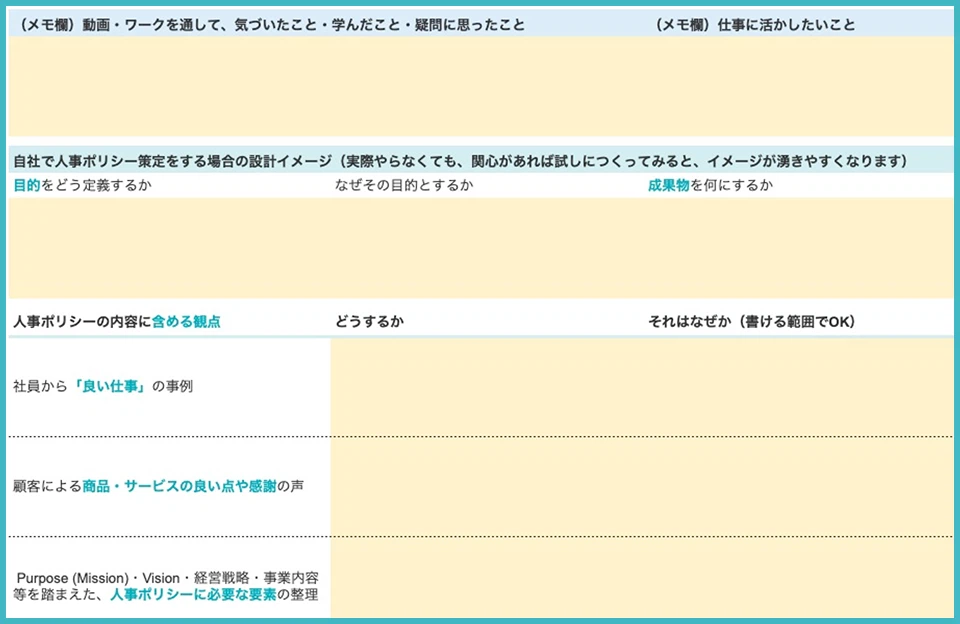Expand the section なぜその目的とするか

(x=404, y=183)
